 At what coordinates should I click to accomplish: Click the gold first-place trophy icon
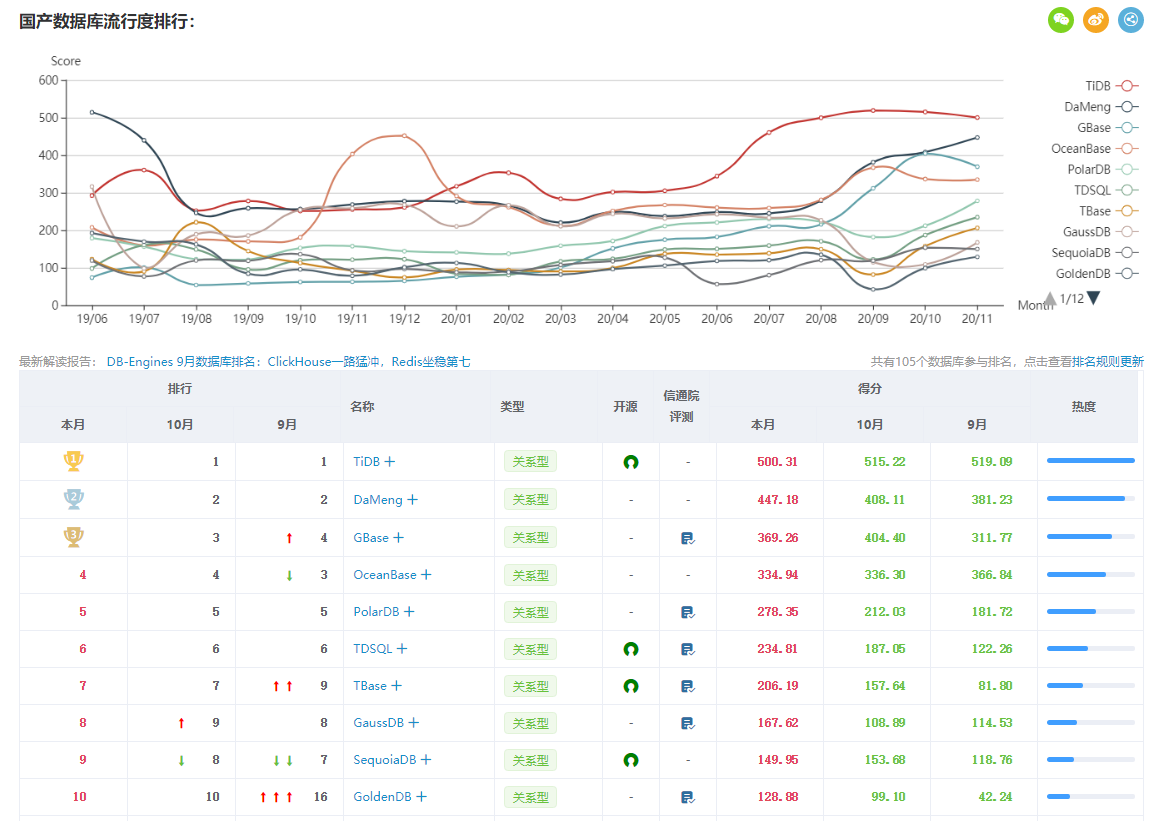[x=73, y=461]
